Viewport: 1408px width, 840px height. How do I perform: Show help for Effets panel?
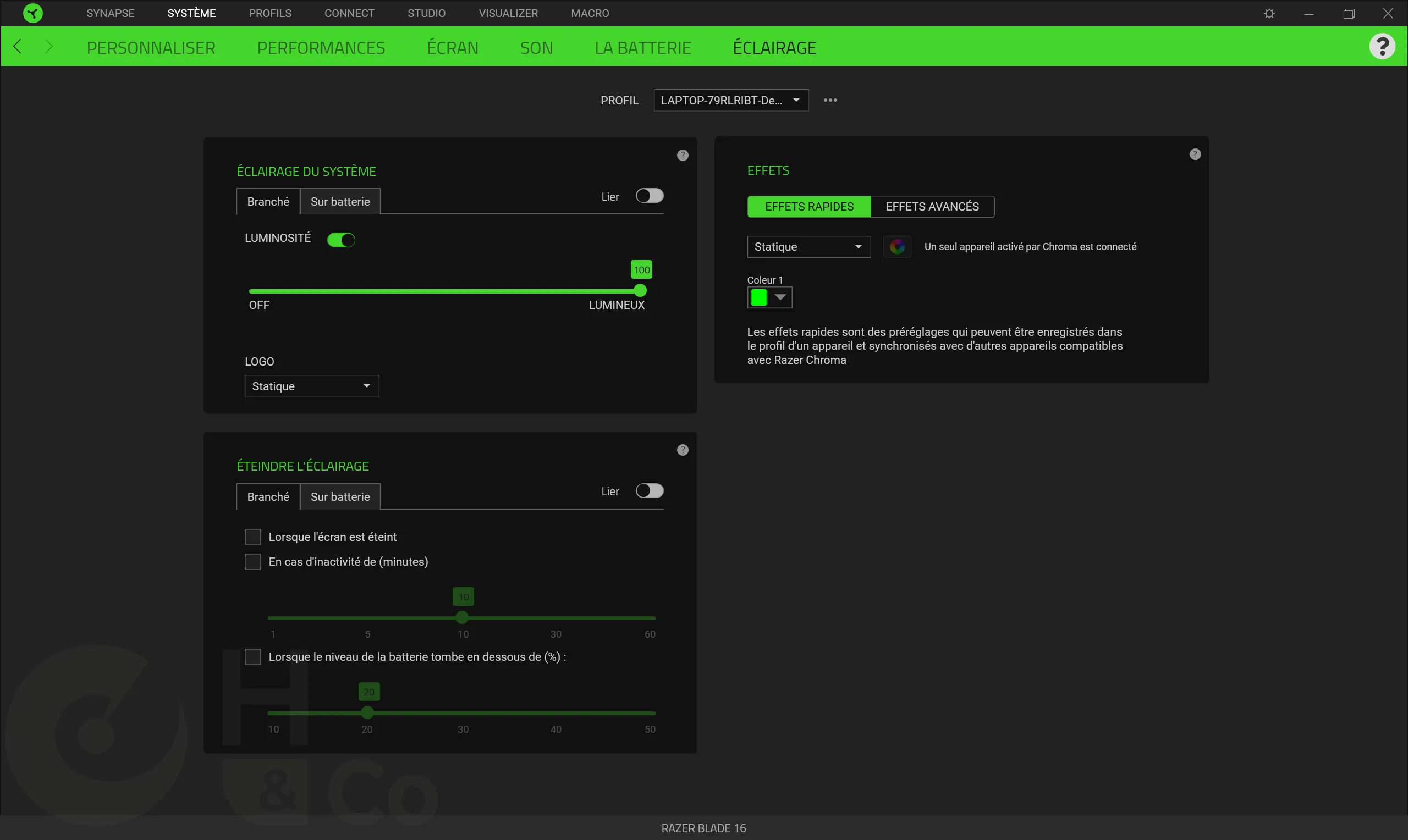(x=1195, y=154)
